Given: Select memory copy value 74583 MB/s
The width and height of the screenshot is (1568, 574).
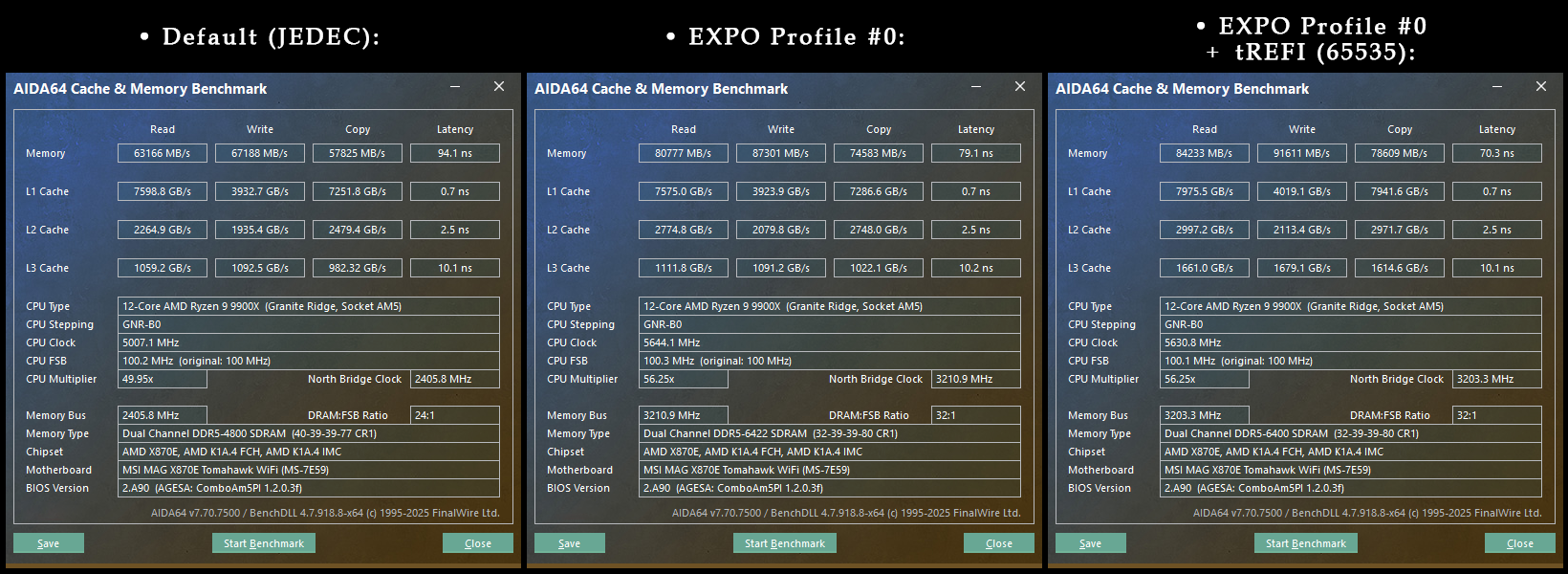Looking at the screenshot, I should click(x=879, y=153).
